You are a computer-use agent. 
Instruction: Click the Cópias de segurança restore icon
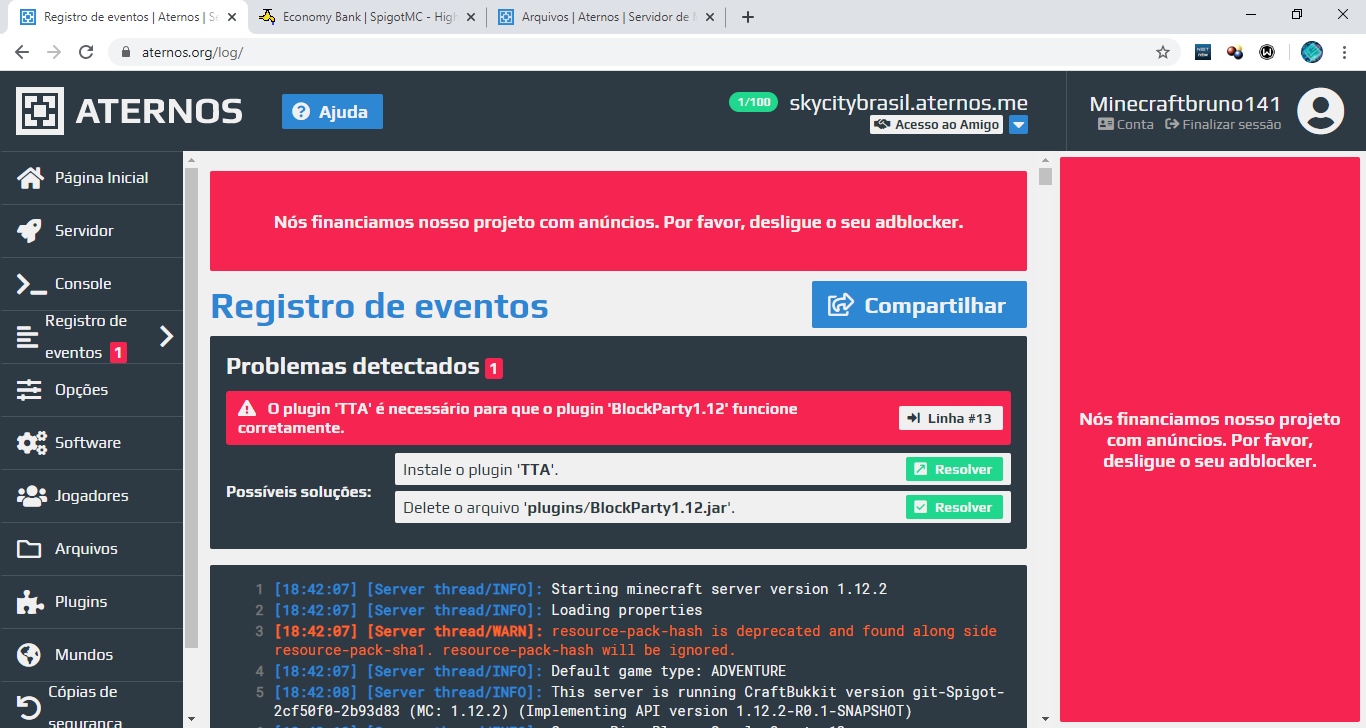click(x=29, y=707)
